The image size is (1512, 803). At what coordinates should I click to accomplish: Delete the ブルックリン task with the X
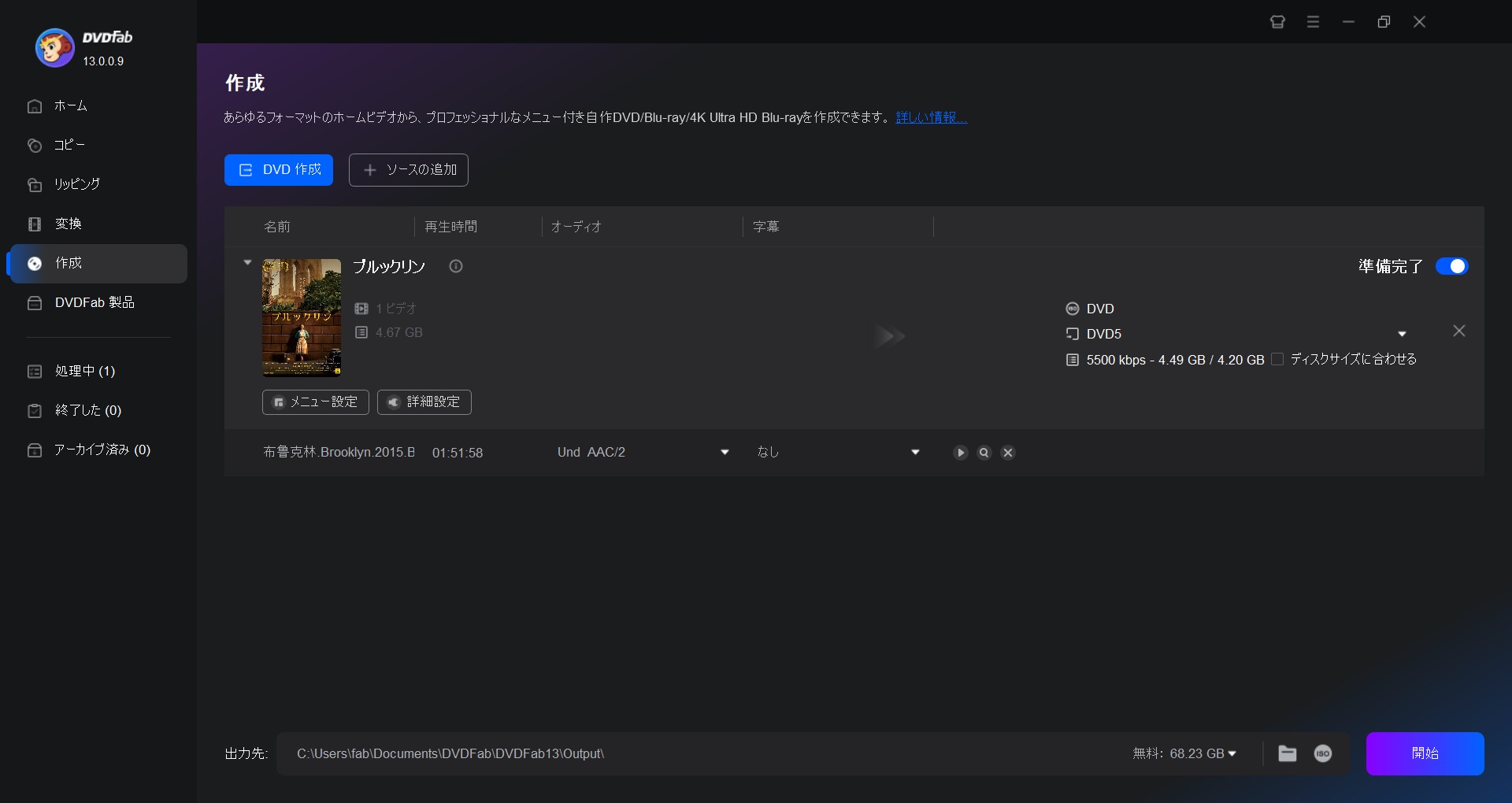tap(1458, 331)
